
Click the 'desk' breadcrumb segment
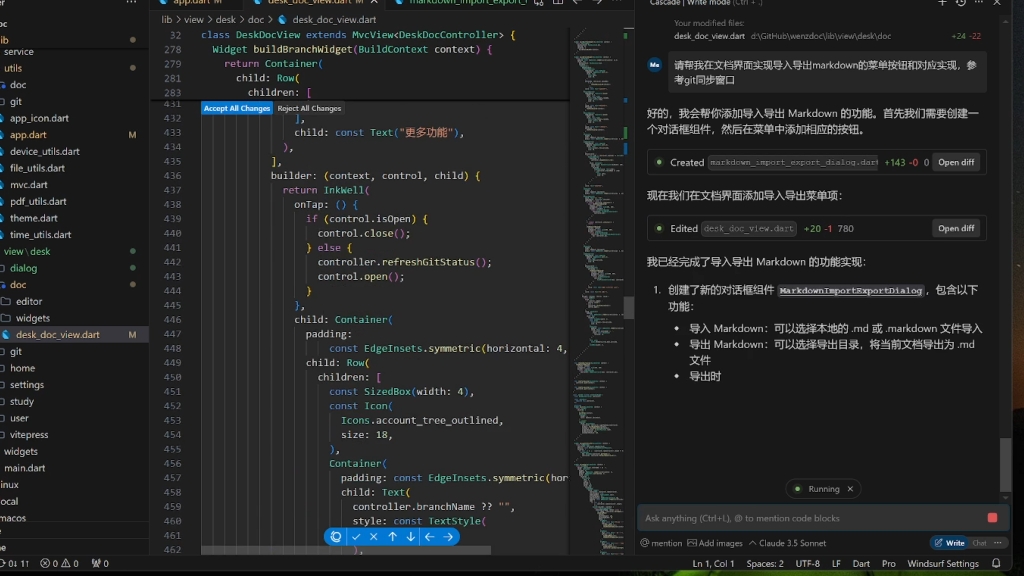click(225, 20)
